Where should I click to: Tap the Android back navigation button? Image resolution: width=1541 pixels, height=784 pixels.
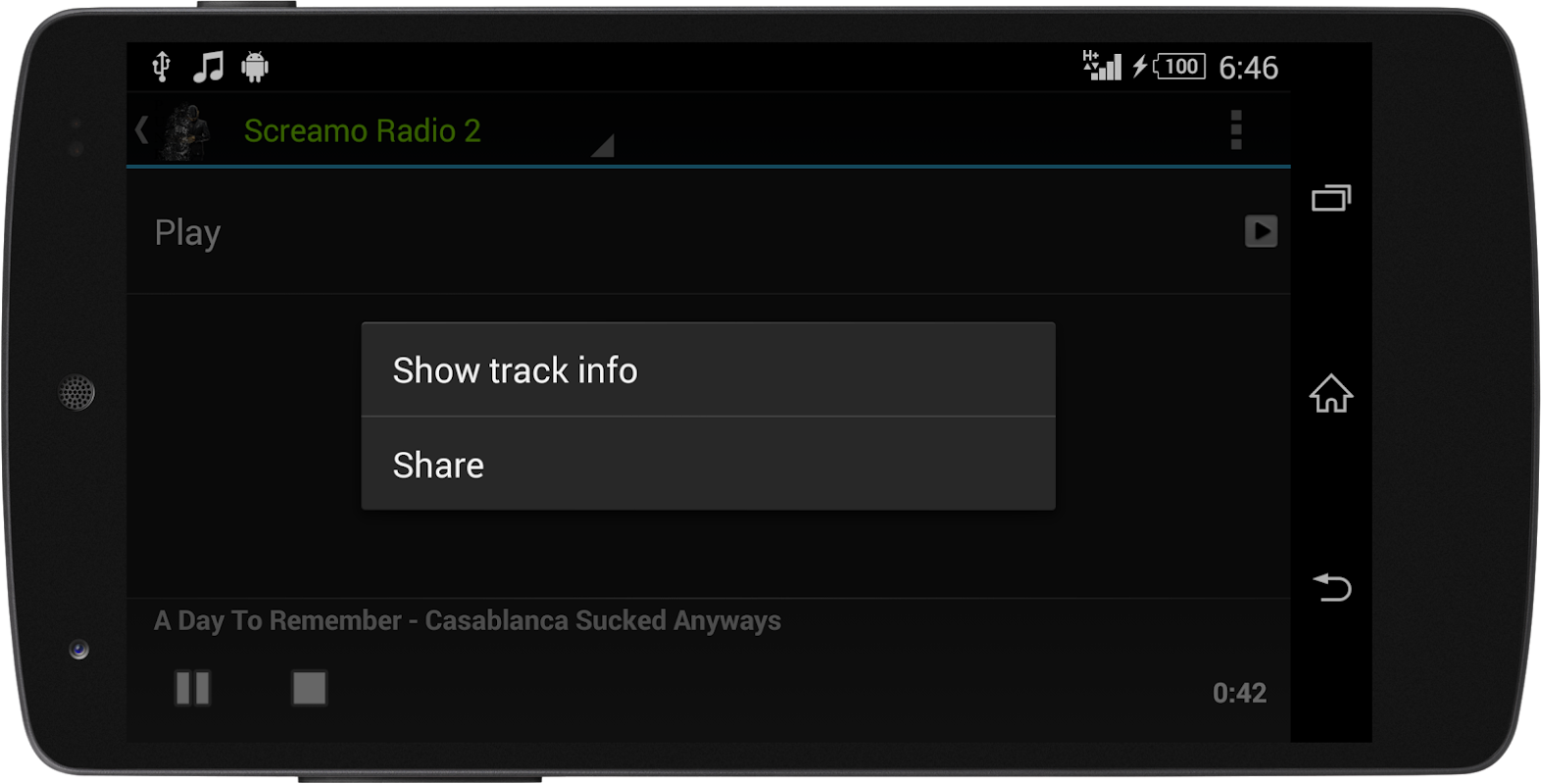coord(1331,586)
